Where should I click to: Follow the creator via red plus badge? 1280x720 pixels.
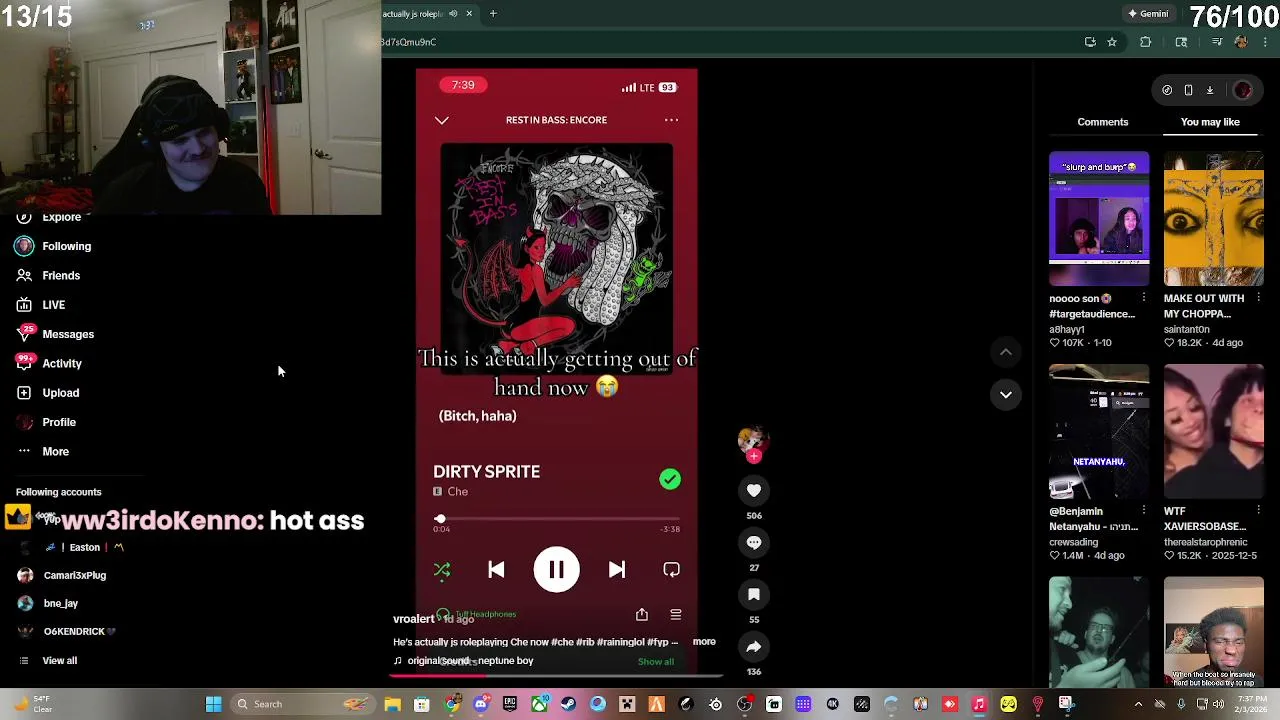[x=754, y=456]
